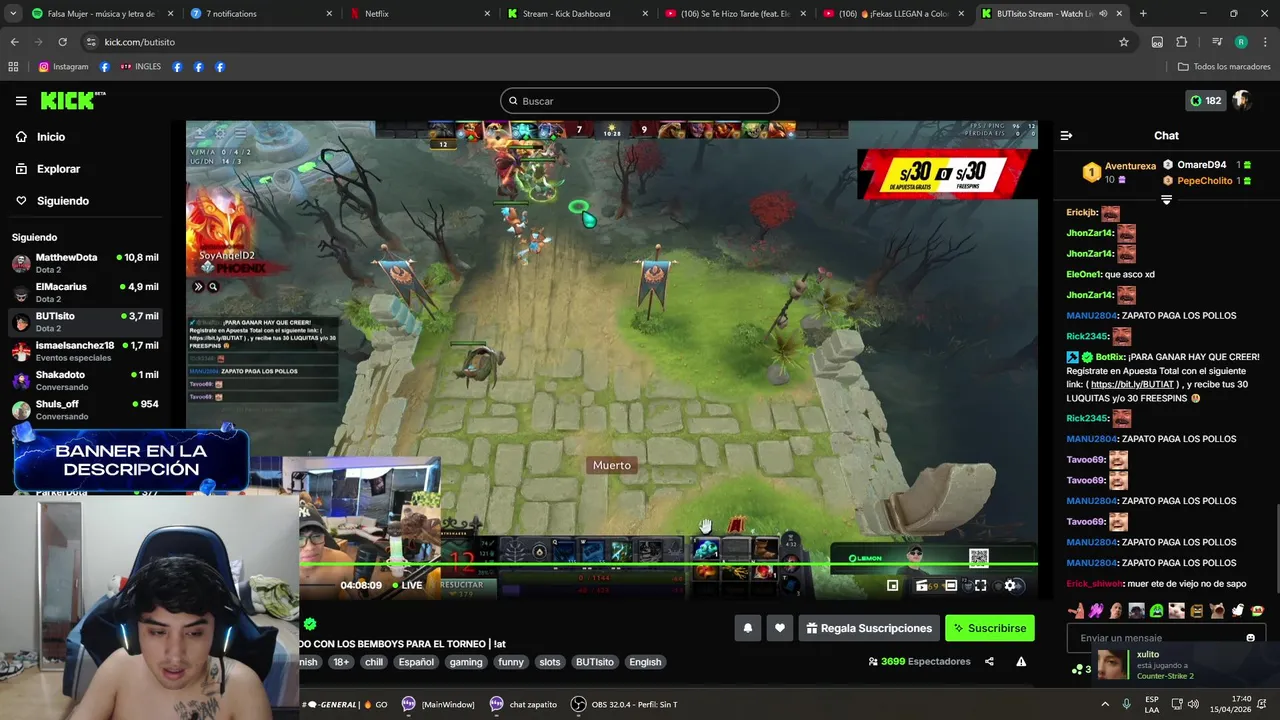Viewport: 1280px width, 720px height.
Task: Switch to Netflix browser tab
Action: click(x=420, y=14)
